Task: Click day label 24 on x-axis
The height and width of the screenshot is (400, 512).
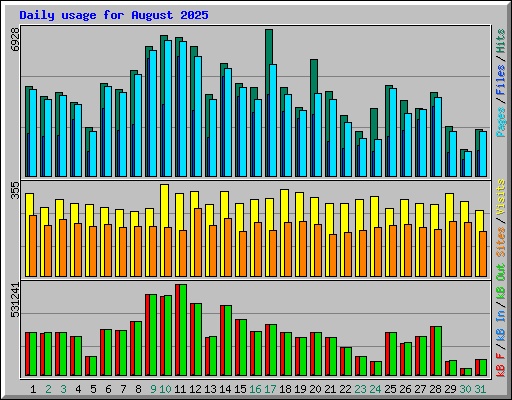Action: tap(375, 389)
